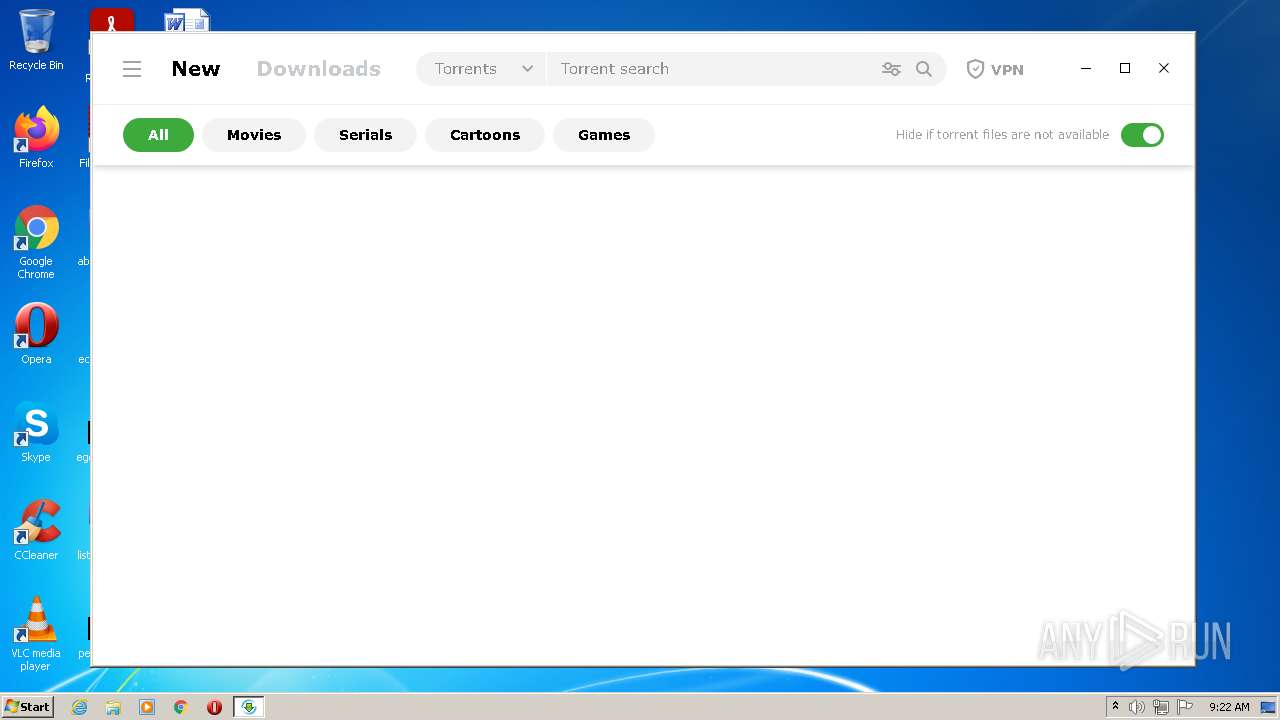Open the Word document on desktop
1280x720 pixels.
pos(187,20)
